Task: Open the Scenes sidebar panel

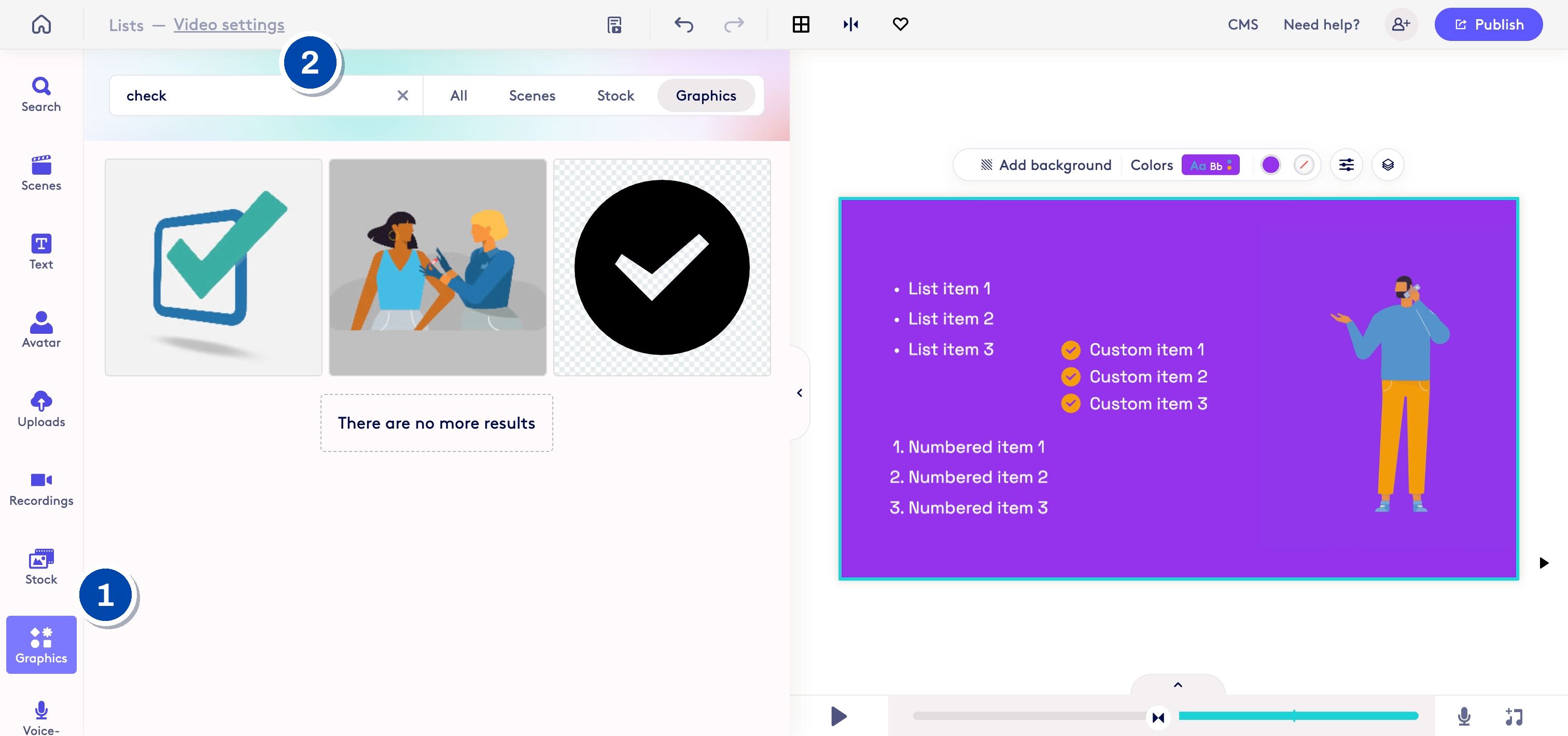Action: (41, 173)
